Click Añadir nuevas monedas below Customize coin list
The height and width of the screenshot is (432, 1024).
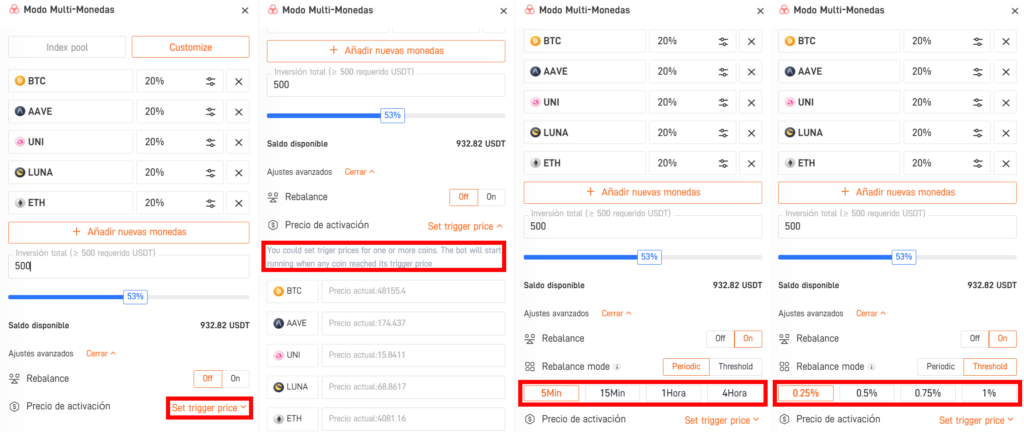(129, 232)
